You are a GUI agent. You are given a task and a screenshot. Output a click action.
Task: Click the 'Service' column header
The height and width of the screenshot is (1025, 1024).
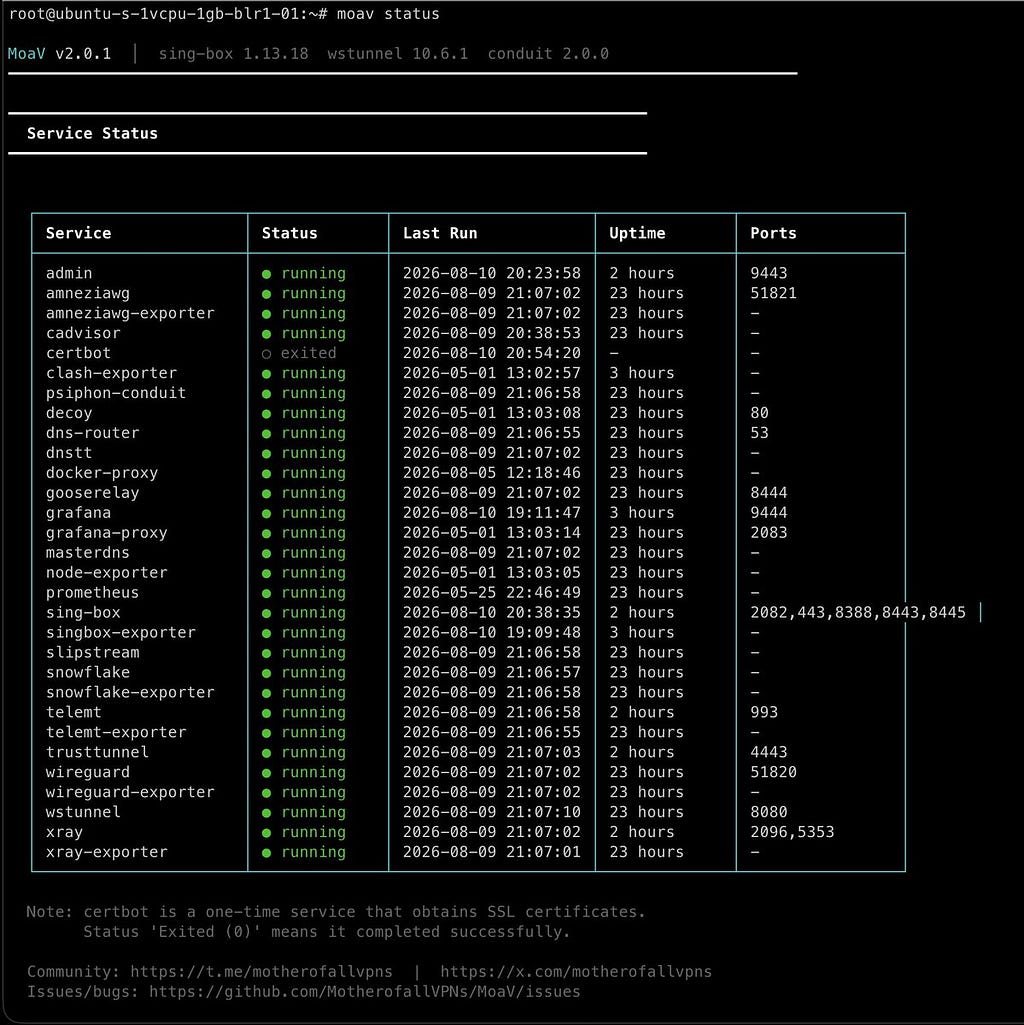(78, 233)
